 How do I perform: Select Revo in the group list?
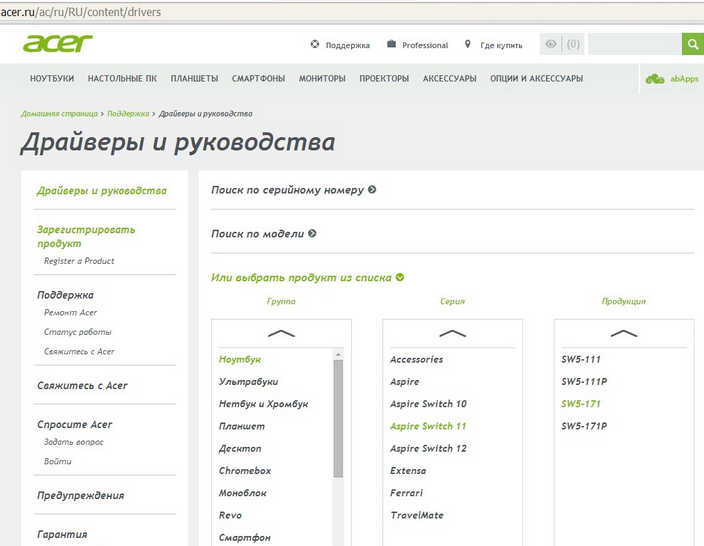[x=230, y=515]
